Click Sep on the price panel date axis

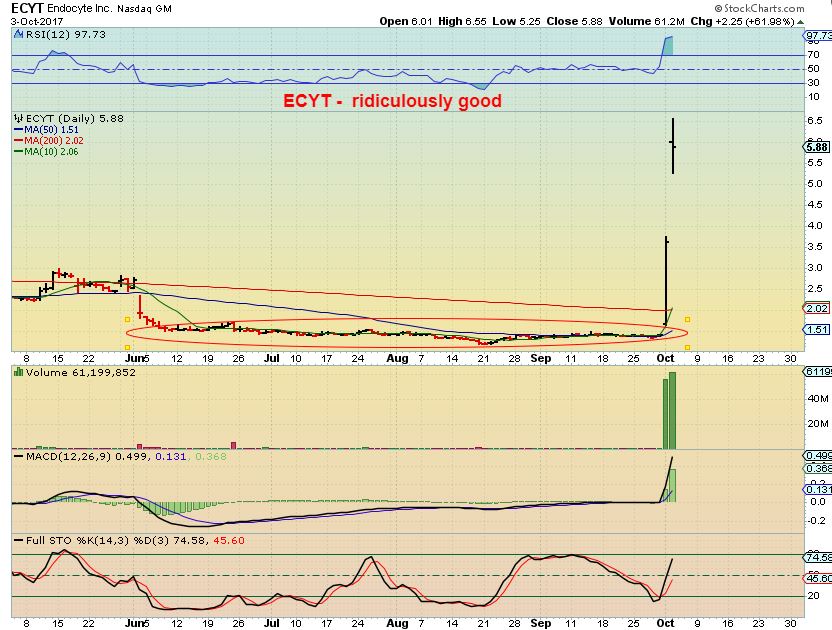(x=541, y=358)
